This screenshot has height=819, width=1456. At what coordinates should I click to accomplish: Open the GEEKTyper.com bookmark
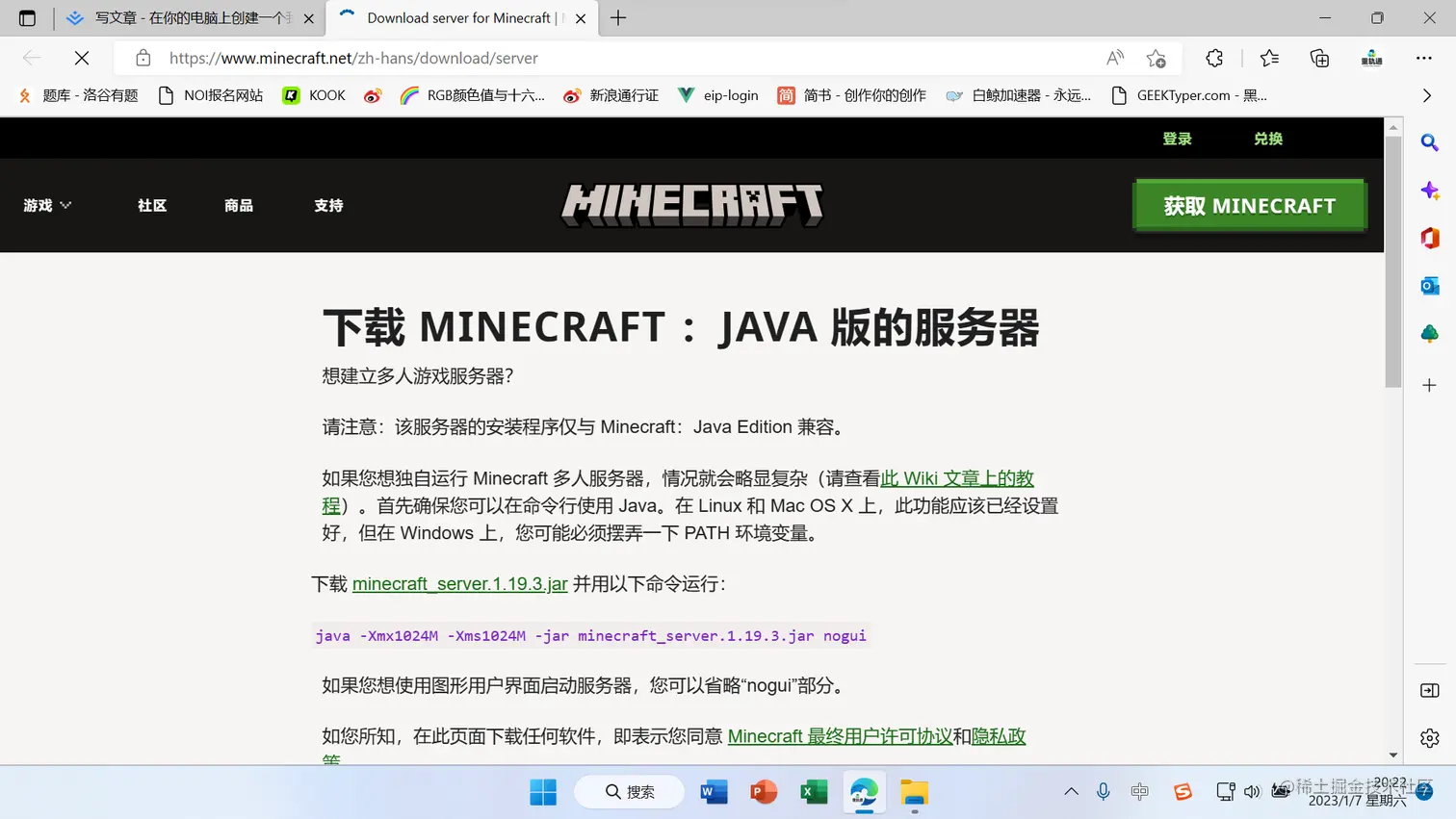(1189, 95)
